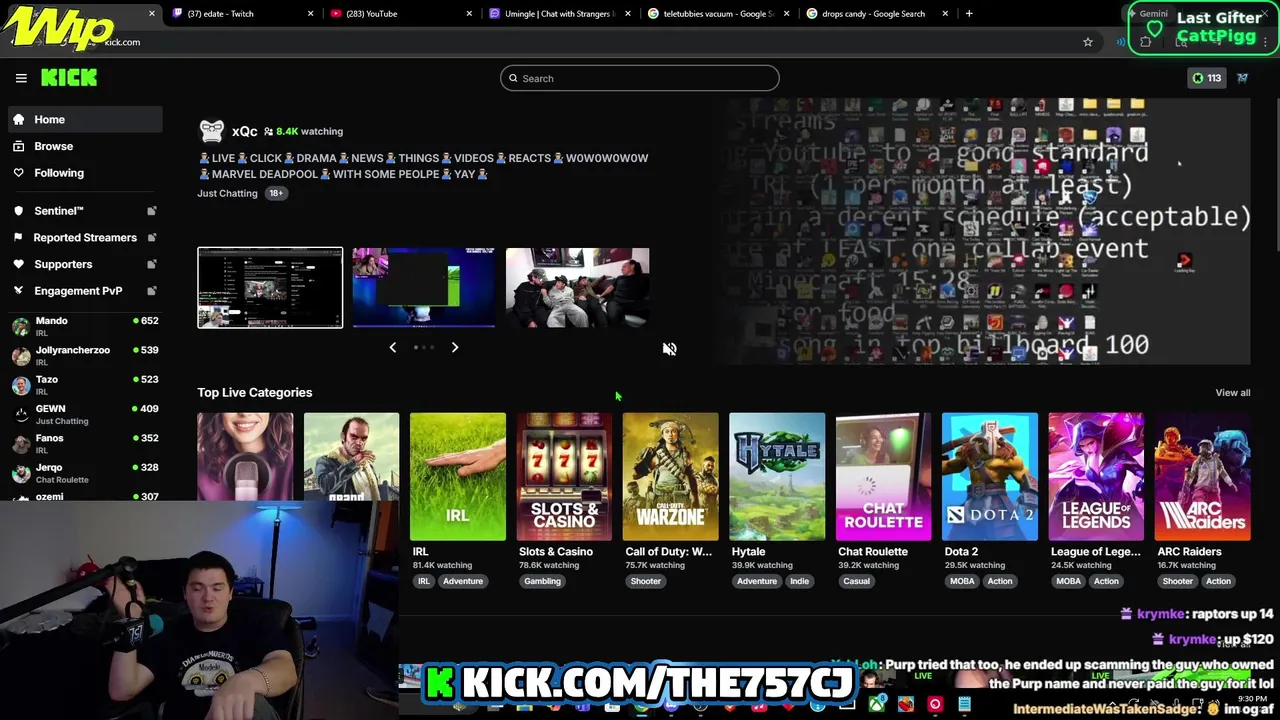Open the Grand Theft Auto category card
This screenshot has height=720, width=1280.
(x=351, y=456)
